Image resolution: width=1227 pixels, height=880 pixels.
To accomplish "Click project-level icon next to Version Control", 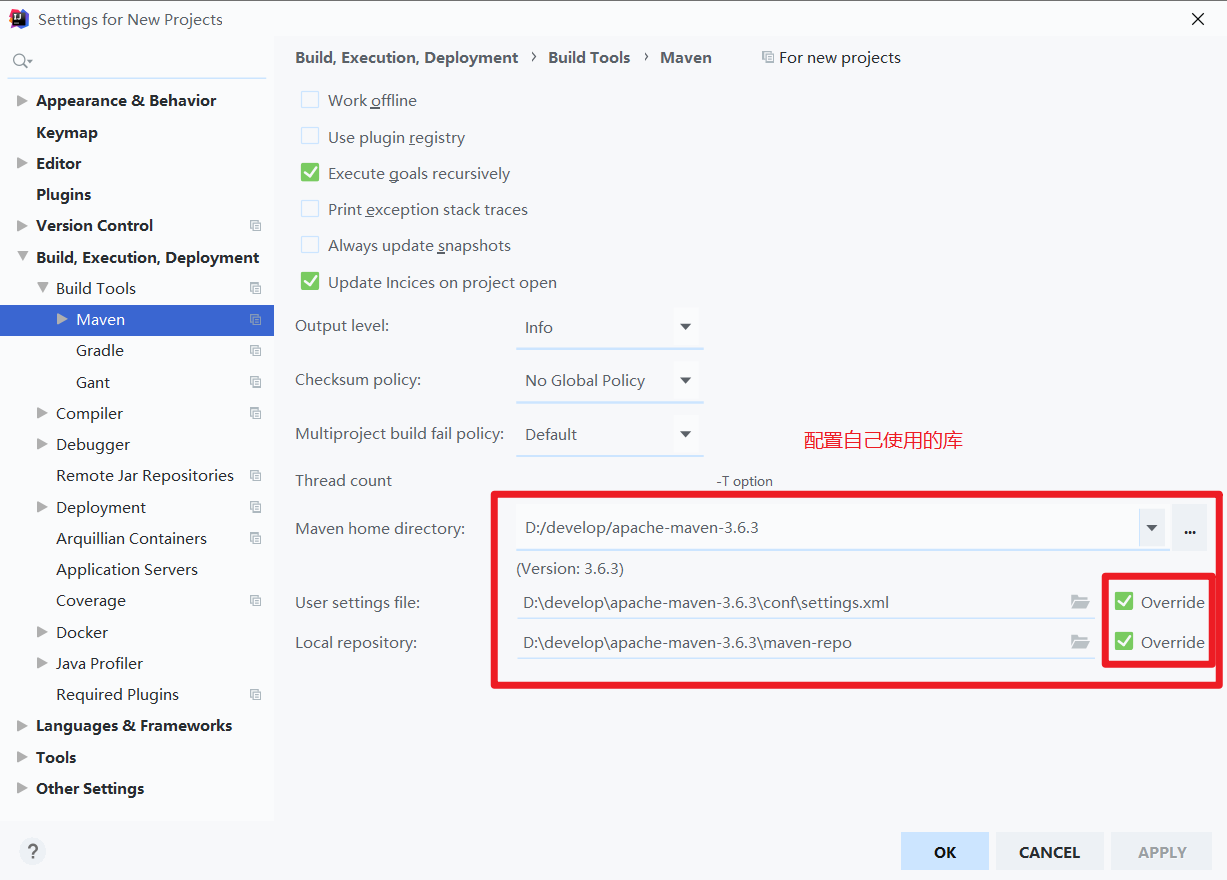I will coord(255,226).
